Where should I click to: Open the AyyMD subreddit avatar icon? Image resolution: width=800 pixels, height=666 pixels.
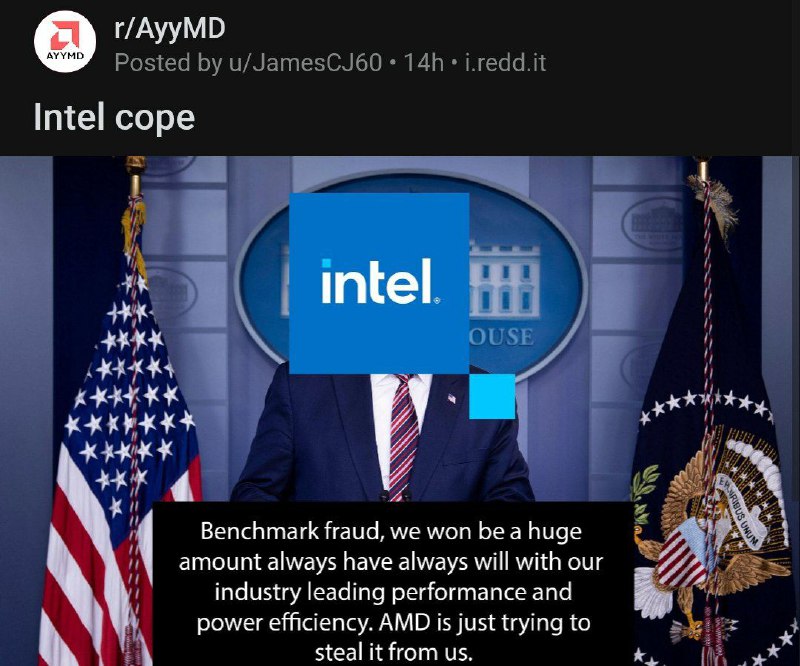(65, 42)
